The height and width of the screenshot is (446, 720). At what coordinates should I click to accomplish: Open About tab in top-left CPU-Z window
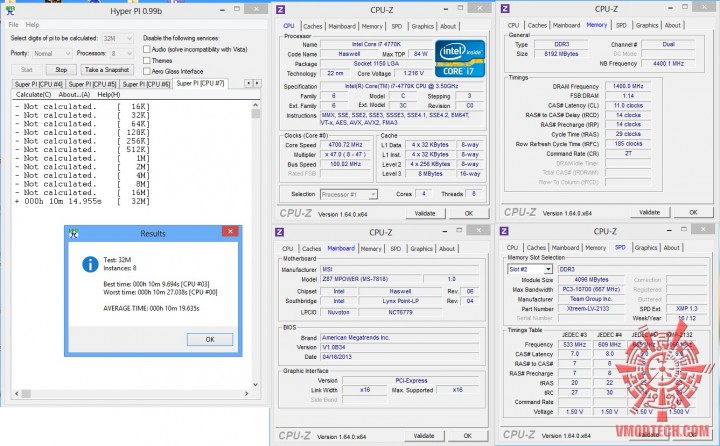448,26
